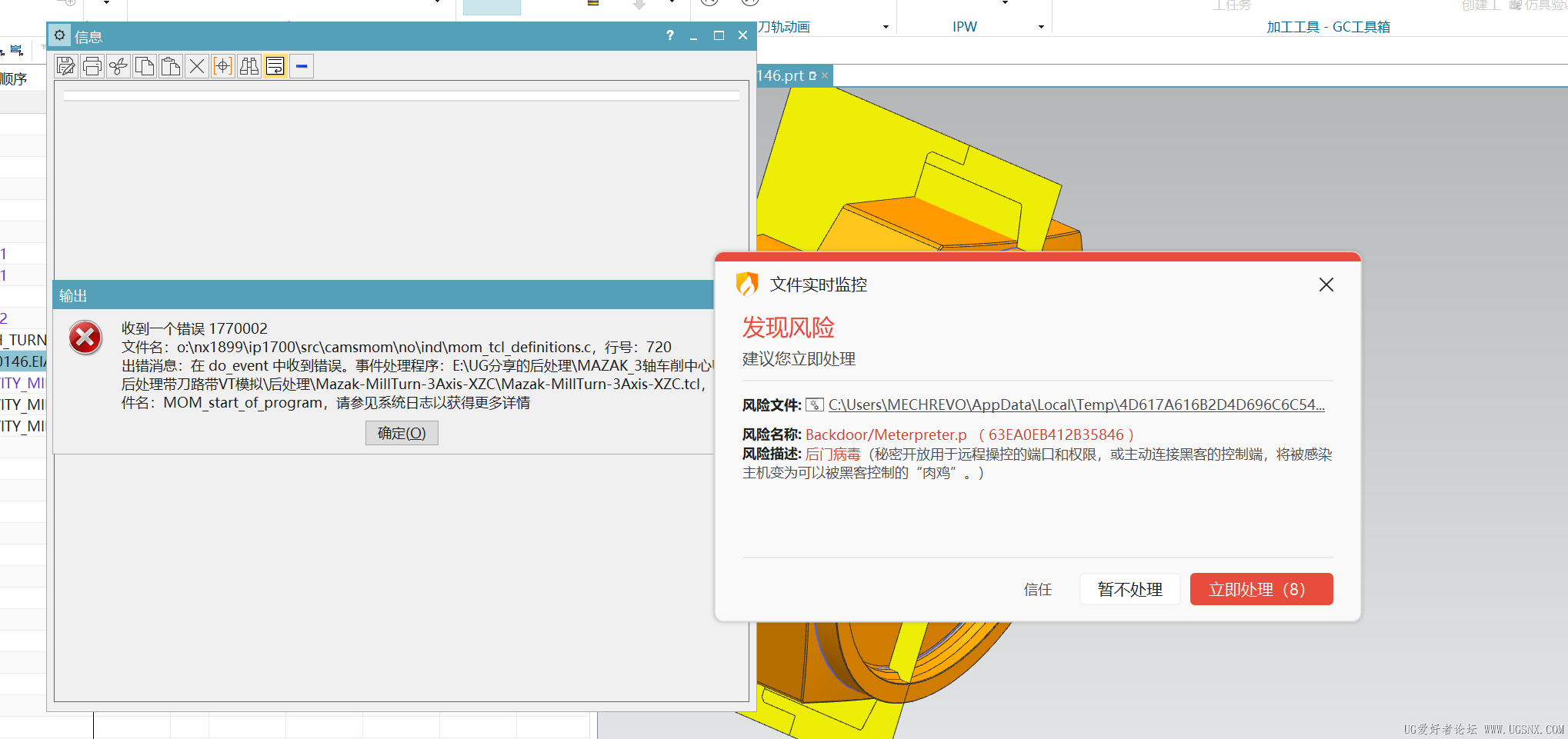The width and height of the screenshot is (1568, 739).
Task: Click 暂不处理 button
Action: point(1129,589)
